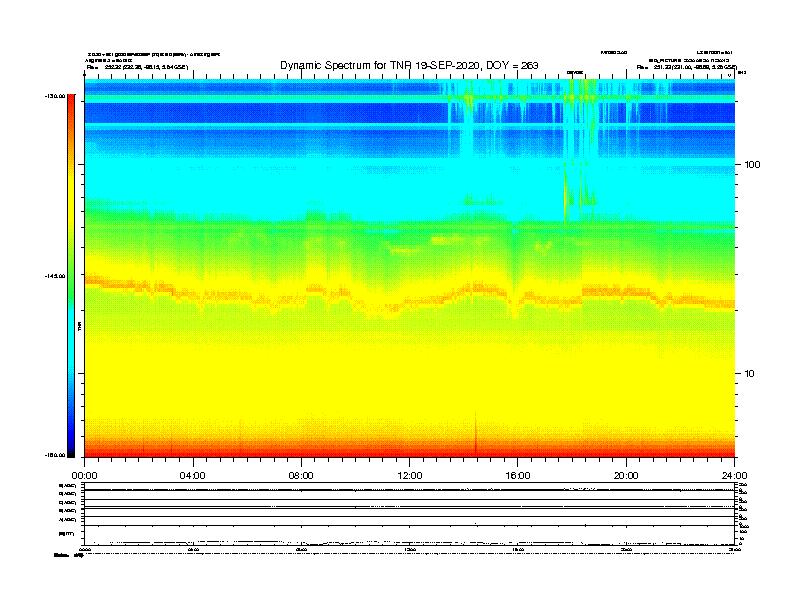
Task: Click the 00:00 time axis label
Action: [84, 476]
